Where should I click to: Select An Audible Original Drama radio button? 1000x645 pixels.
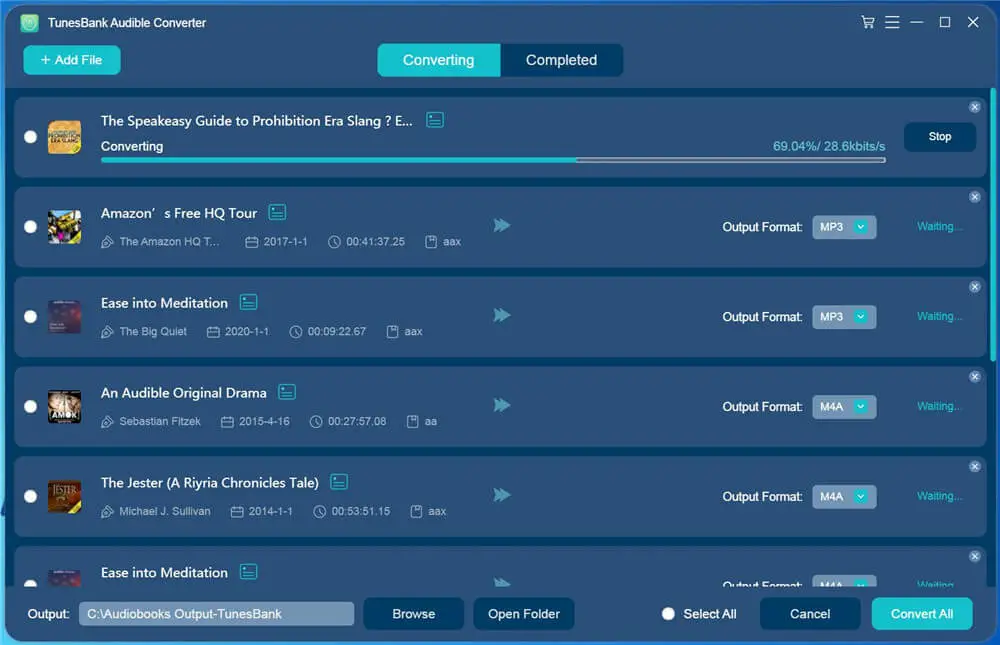click(30, 407)
